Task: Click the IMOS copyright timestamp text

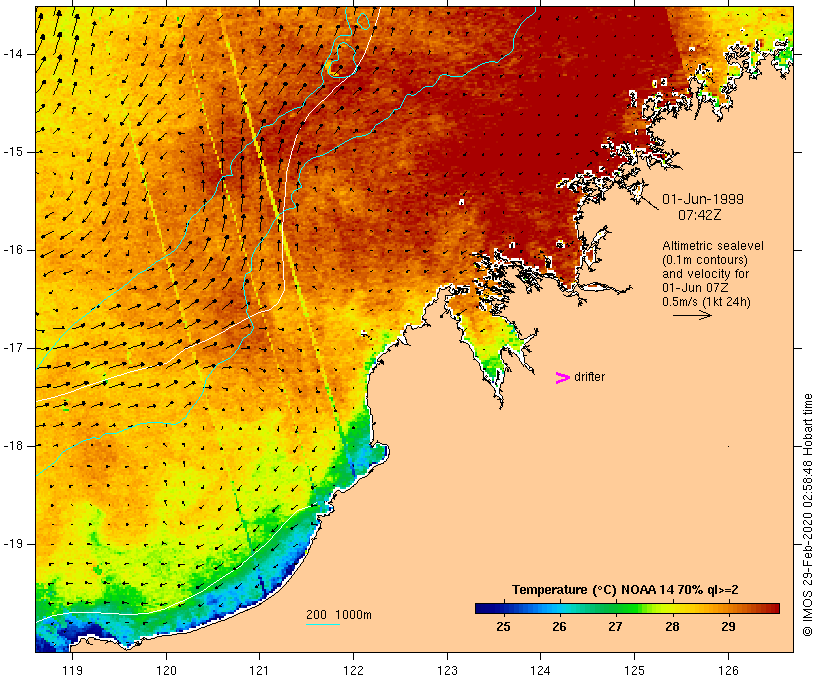Action: (x=807, y=515)
